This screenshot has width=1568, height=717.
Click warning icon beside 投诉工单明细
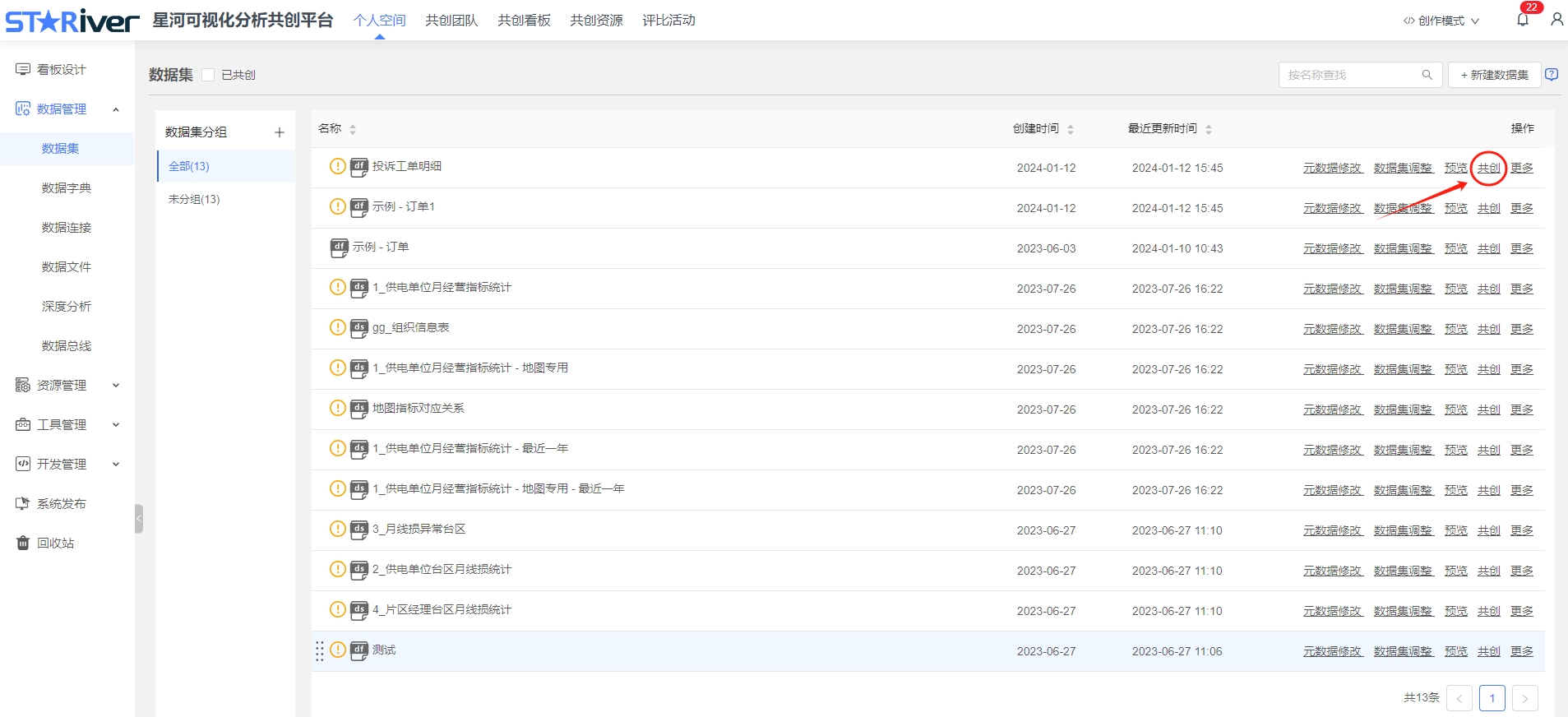click(x=337, y=166)
